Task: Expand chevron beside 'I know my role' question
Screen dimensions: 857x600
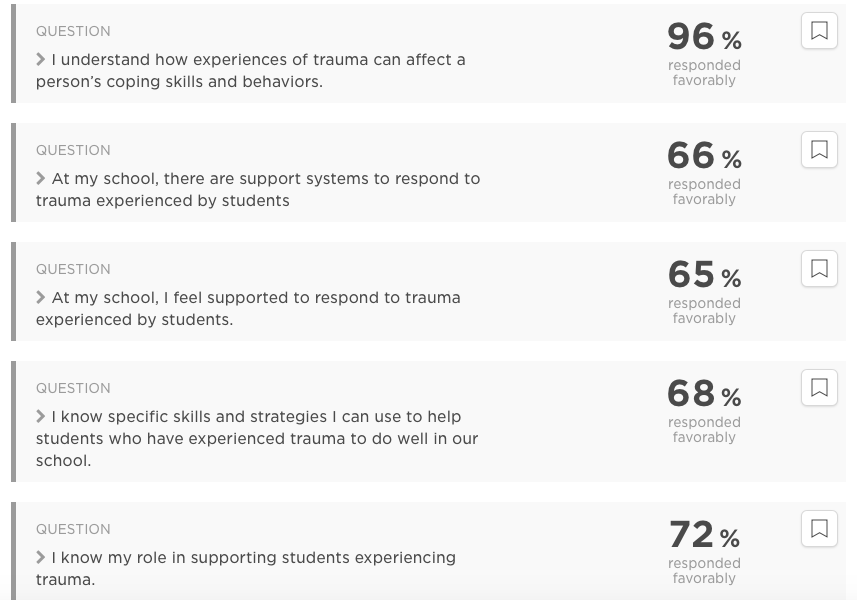Action: 40,558
